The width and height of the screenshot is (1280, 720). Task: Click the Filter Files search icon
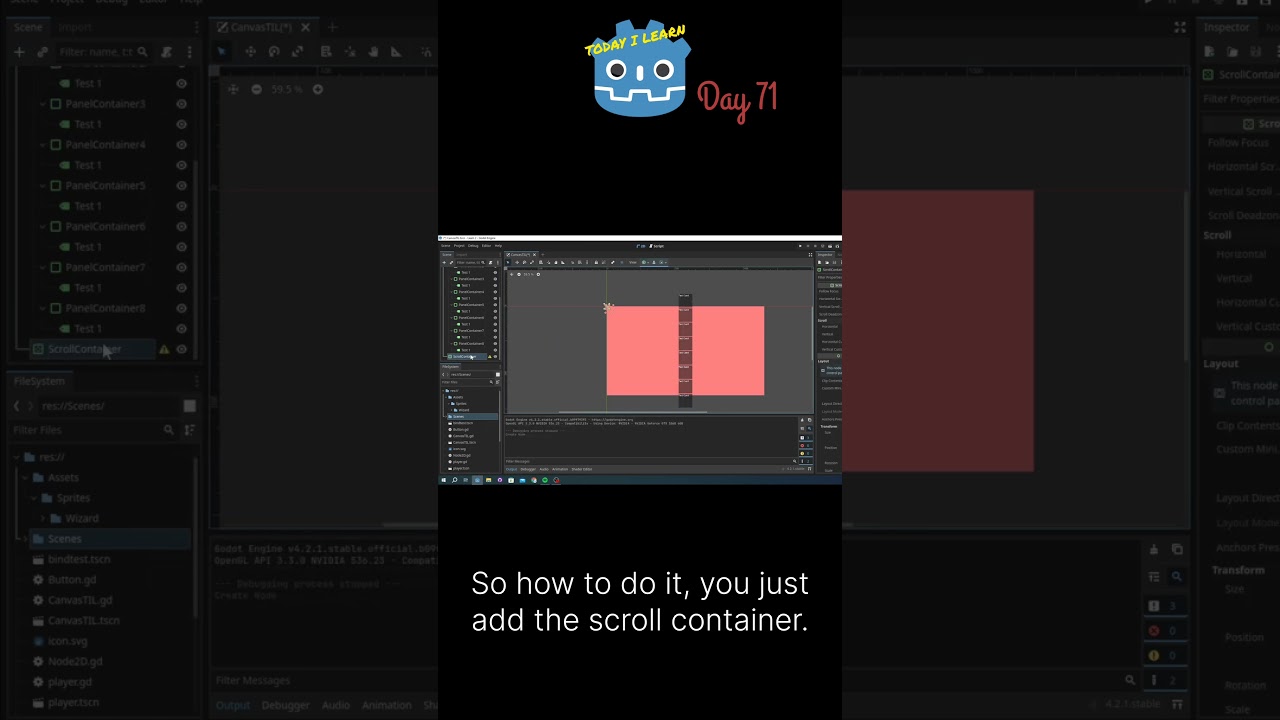point(168,430)
